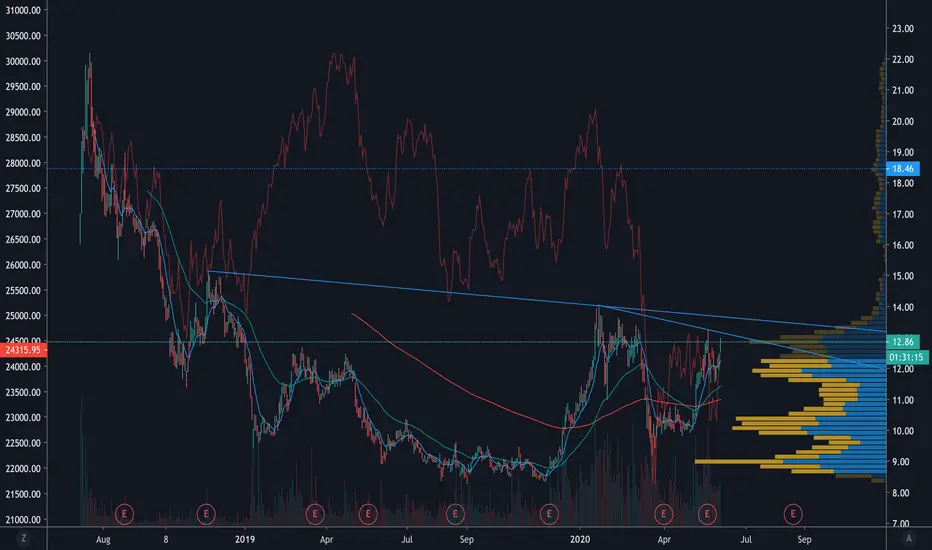This screenshot has width=932, height=550.
Task: Click the 23.00 right axis label
Action: (x=902, y=29)
